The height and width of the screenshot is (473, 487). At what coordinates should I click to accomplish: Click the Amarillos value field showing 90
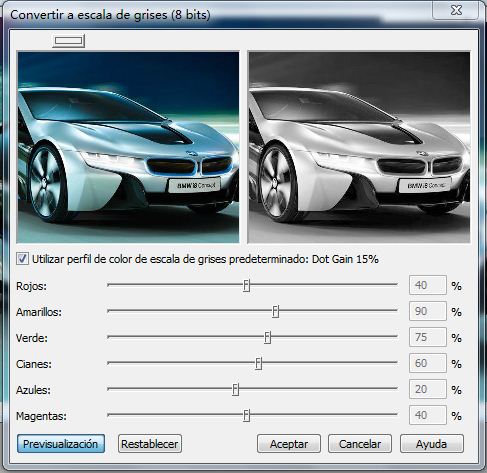point(428,311)
